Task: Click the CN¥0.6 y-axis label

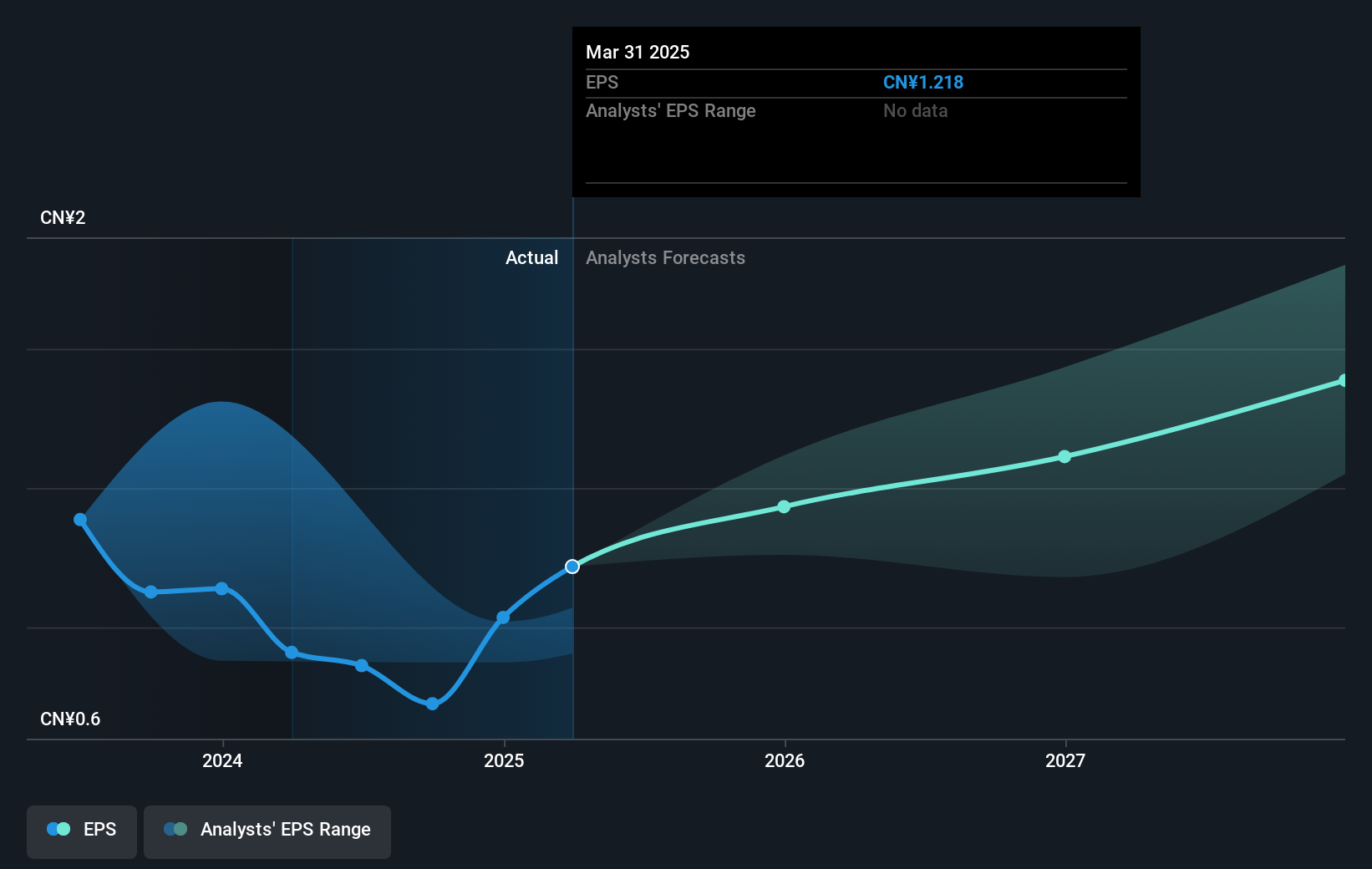Action: [x=70, y=719]
